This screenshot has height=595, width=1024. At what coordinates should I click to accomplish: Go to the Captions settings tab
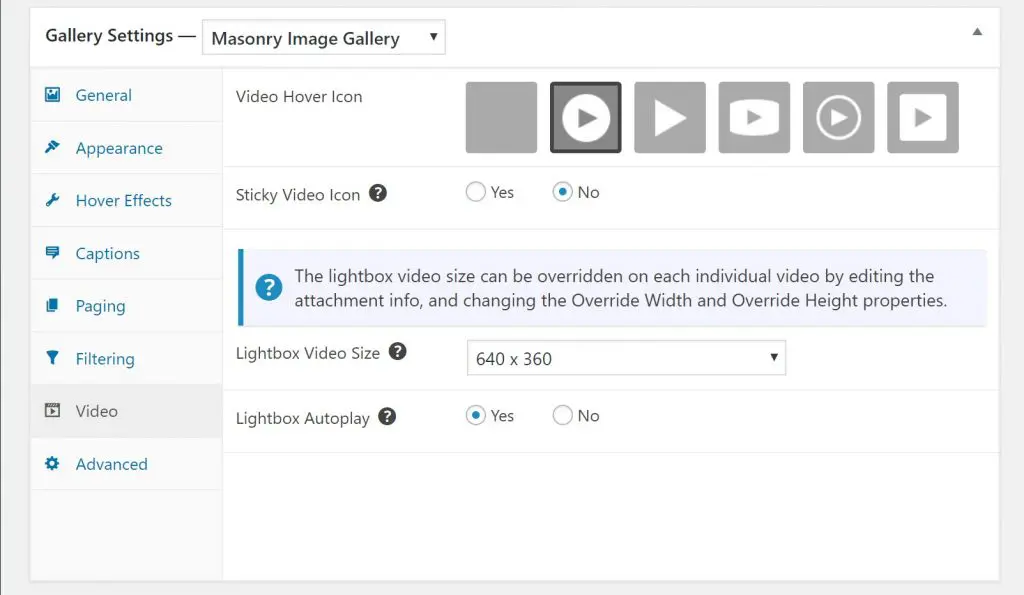point(107,253)
